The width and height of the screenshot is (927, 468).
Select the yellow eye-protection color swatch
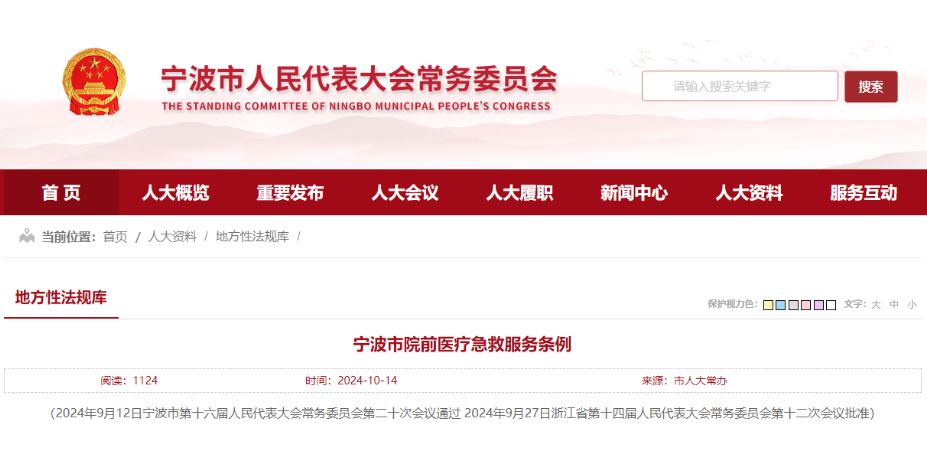point(768,305)
